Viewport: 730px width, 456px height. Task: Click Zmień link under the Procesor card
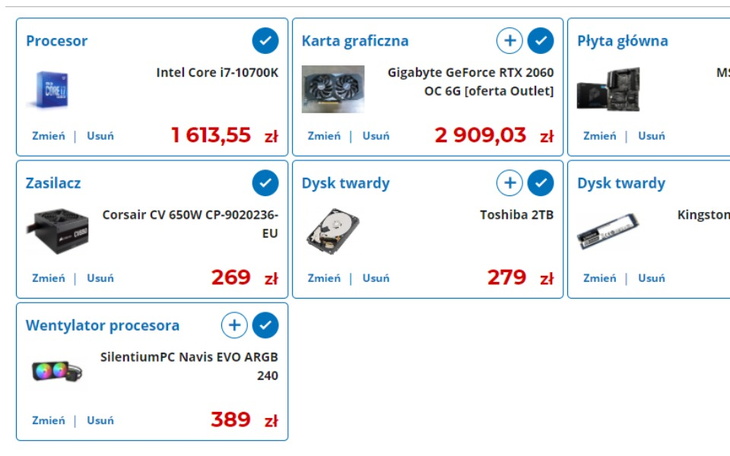pos(48,136)
